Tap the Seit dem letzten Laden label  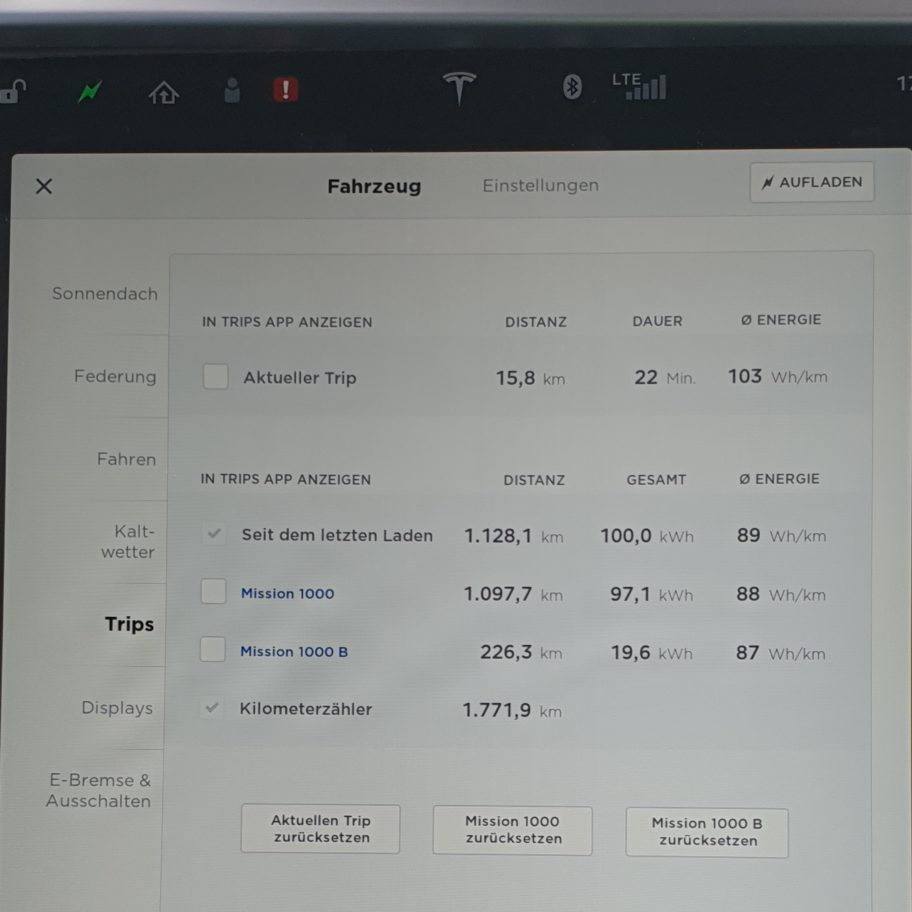coord(337,535)
